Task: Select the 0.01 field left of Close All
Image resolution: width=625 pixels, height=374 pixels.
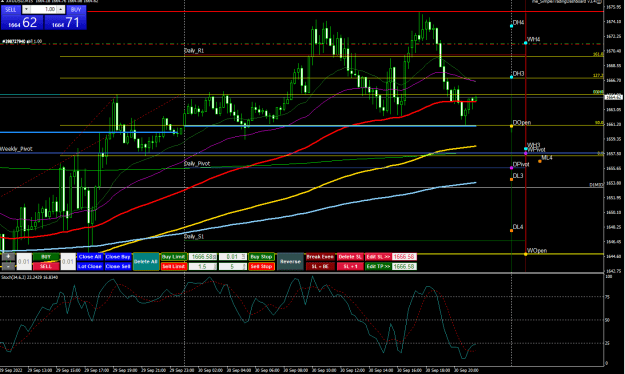Action: click(x=68, y=262)
